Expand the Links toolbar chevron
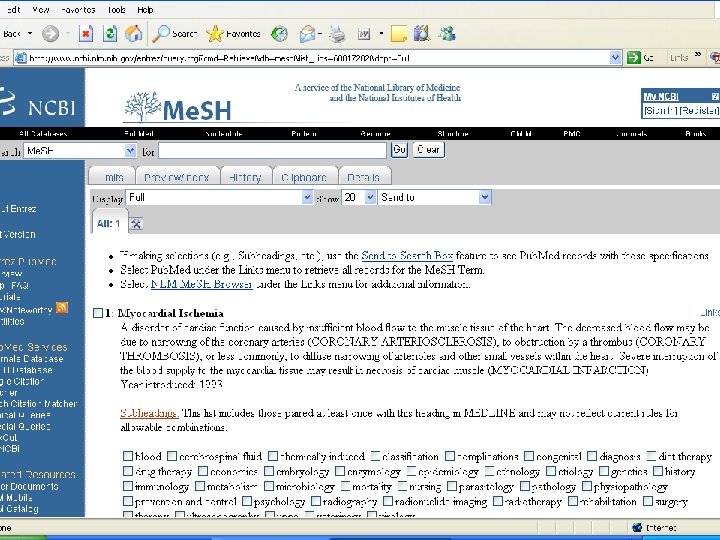 coord(698,55)
